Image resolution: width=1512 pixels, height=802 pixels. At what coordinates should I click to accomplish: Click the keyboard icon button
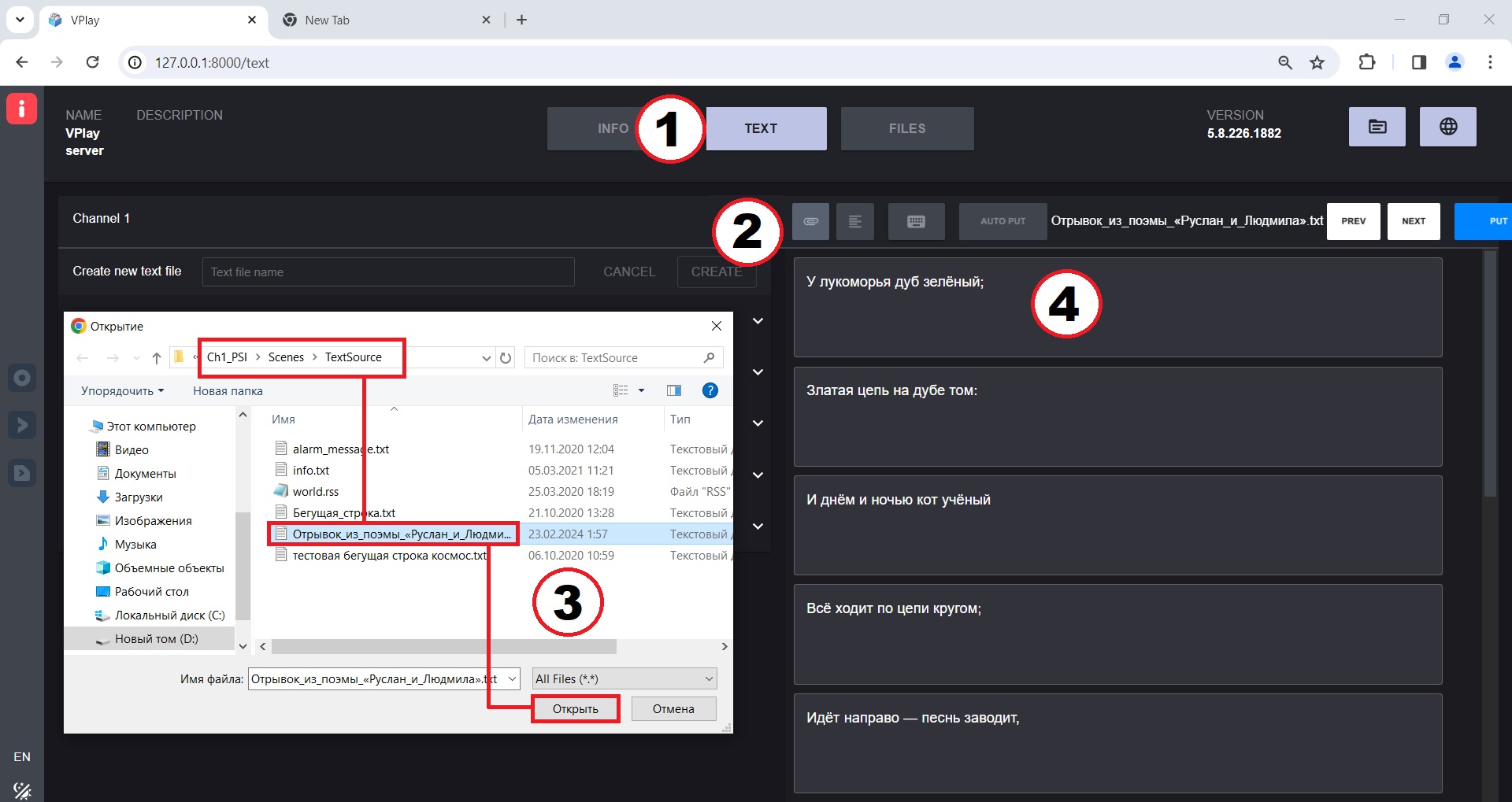tap(916, 221)
